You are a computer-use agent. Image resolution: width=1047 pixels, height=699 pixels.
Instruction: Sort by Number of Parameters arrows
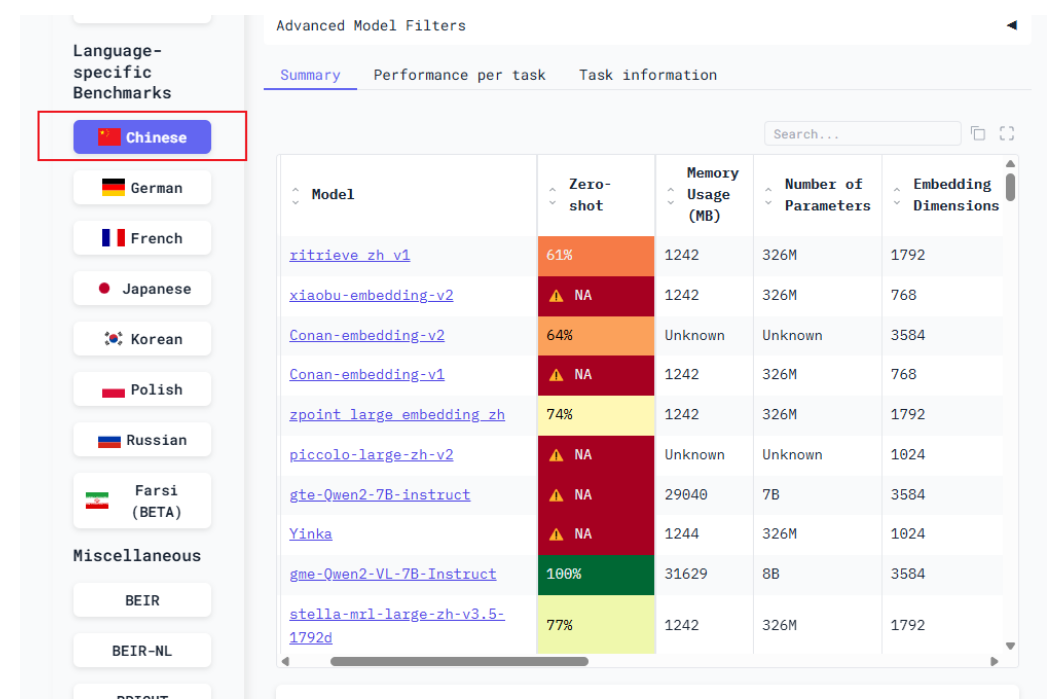(x=769, y=195)
